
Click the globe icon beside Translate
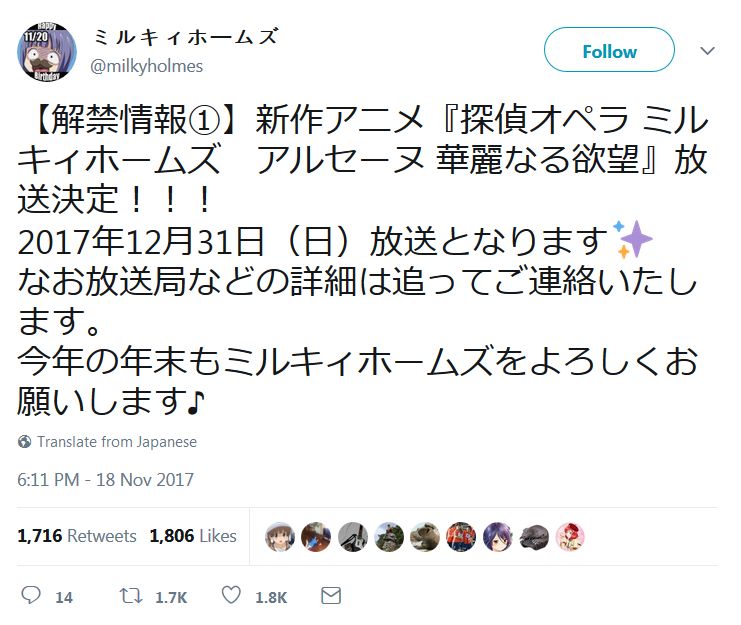24,442
